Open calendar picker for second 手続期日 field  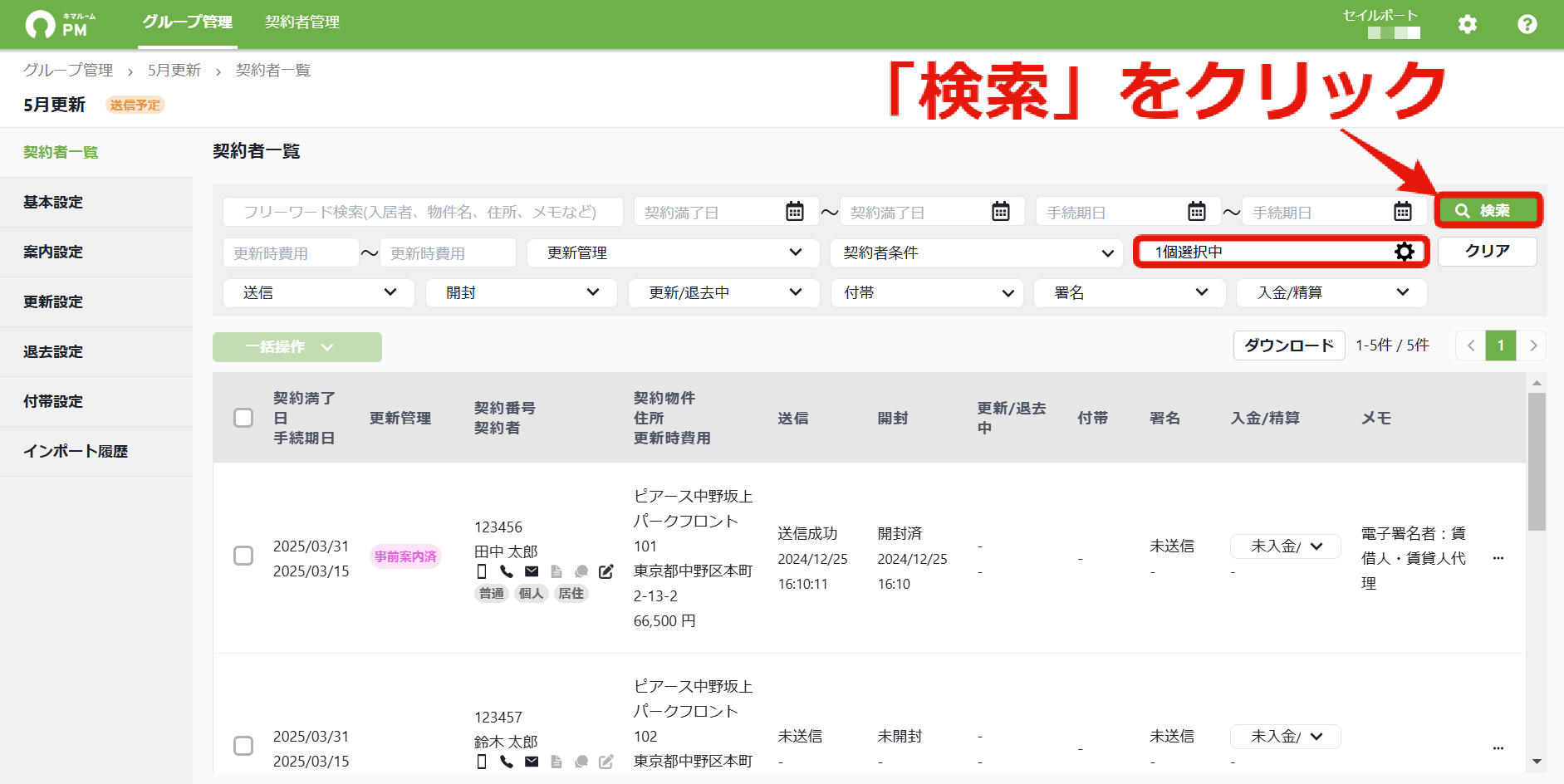tap(1403, 212)
